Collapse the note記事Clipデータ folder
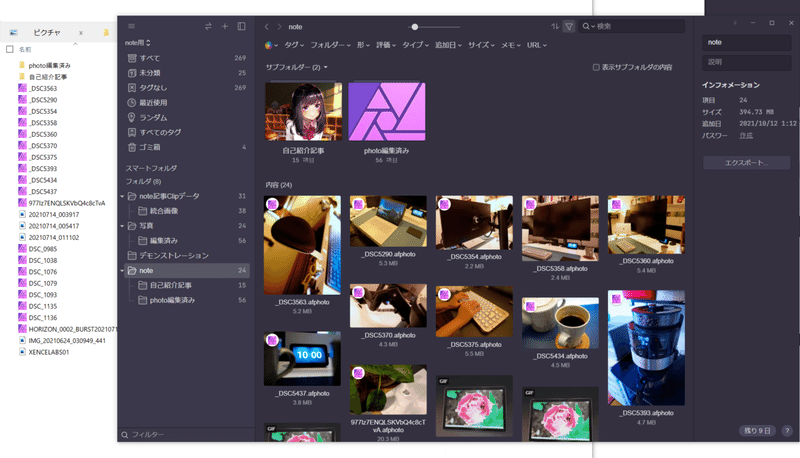 (122, 196)
